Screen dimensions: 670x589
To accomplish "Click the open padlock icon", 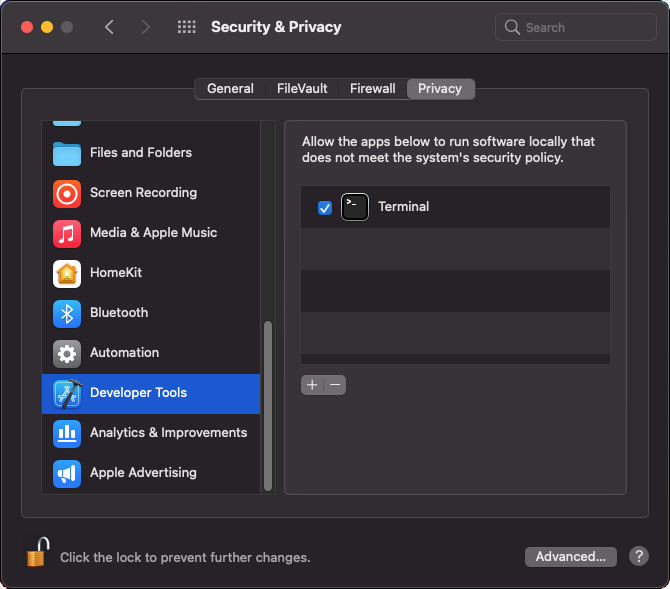I will pos(38,552).
